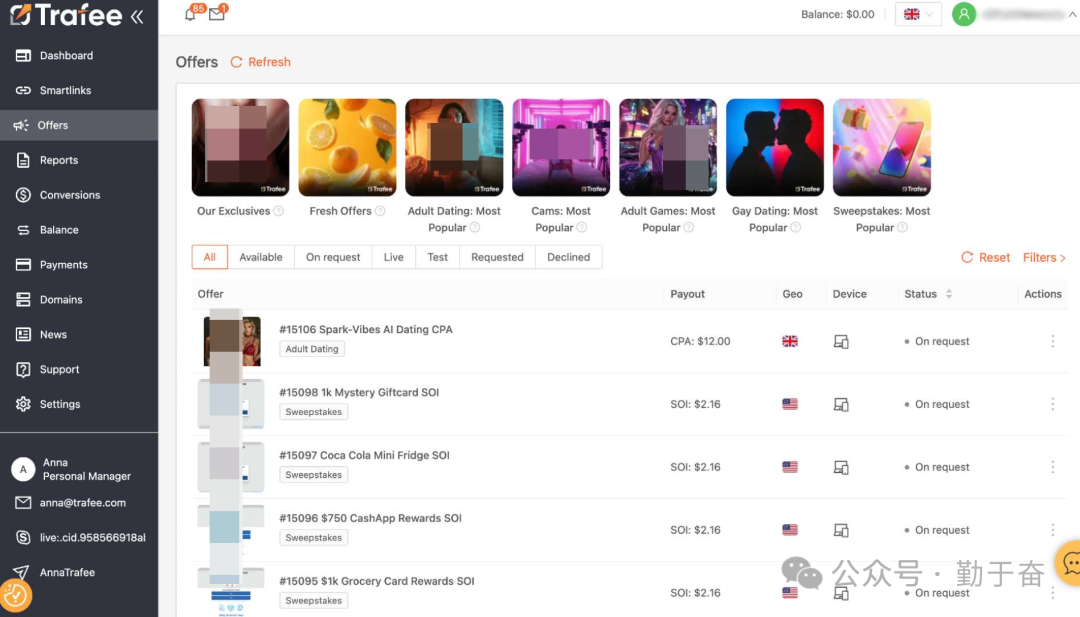Open actions menu for Spark-Vibes offer

(1052, 341)
